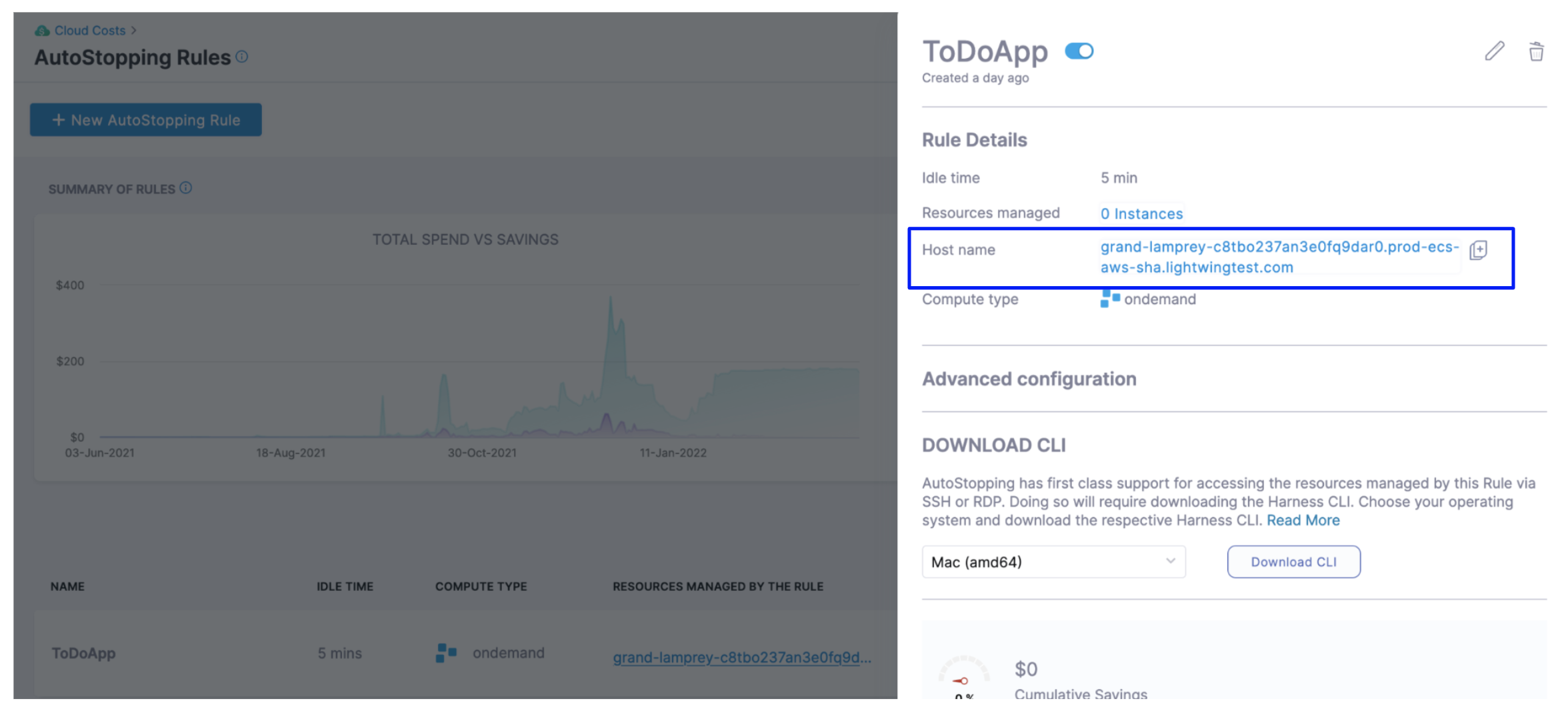
Task: Click the New AutoStopping Rule button
Action: (145, 120)
